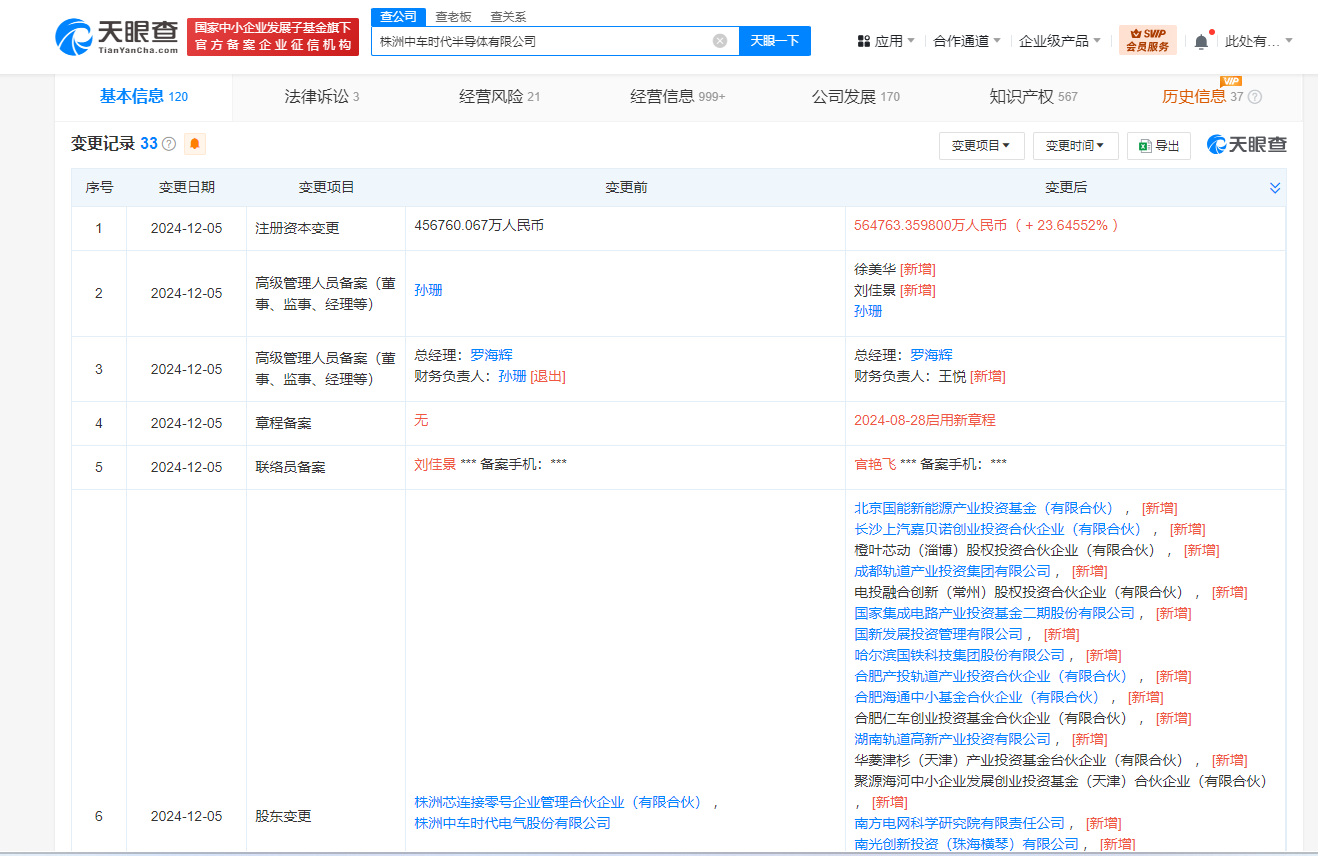Click the 变更日期 column header
This screenshot has width=1318, height=856.
(x=186, y=187)
